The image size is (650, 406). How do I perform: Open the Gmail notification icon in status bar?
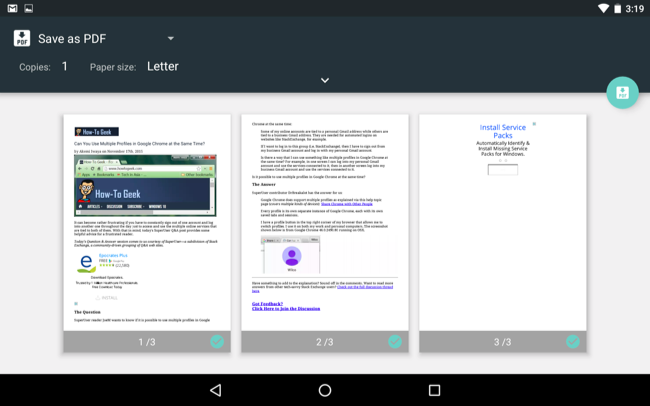tap(12, 8)
